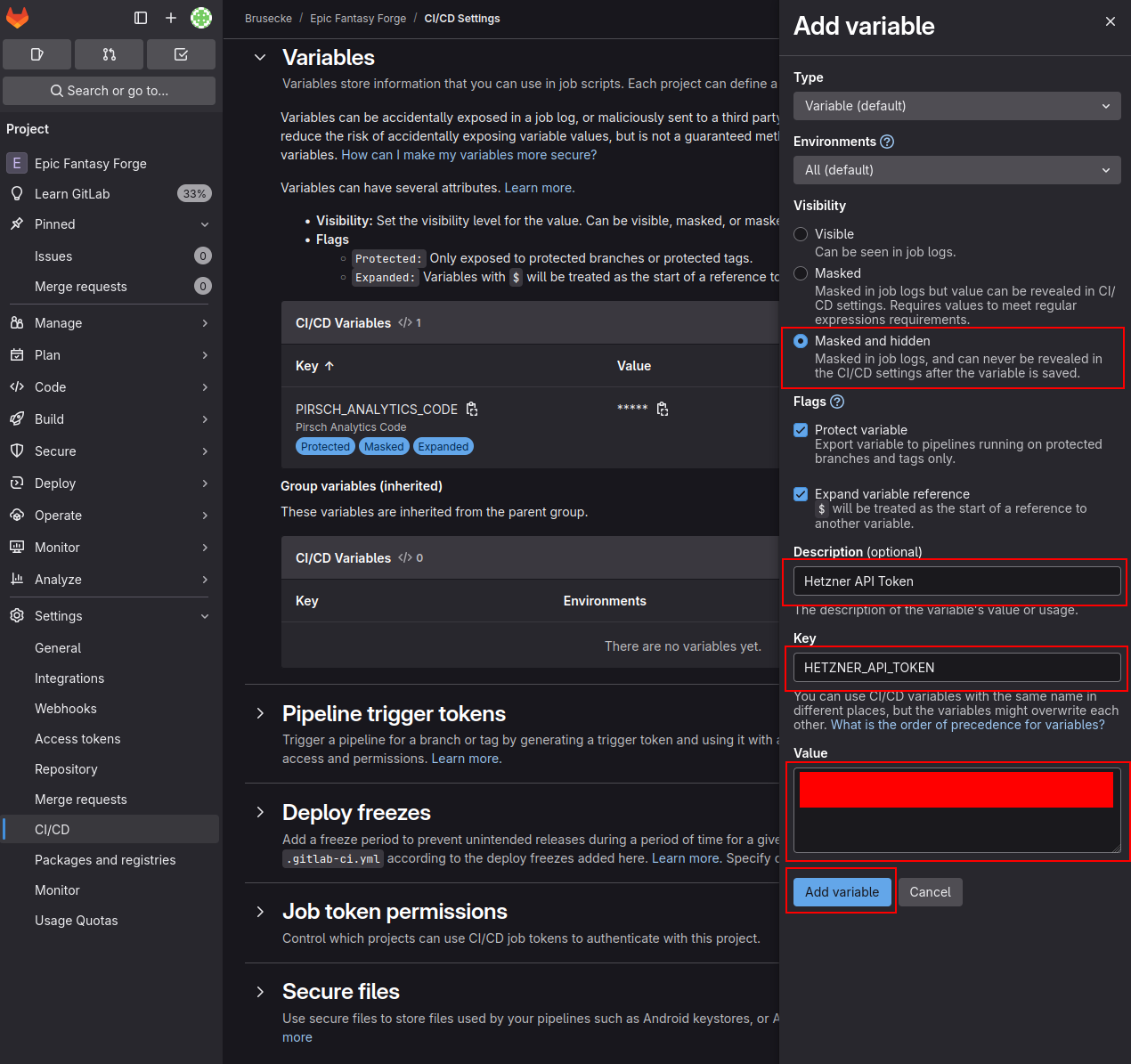
Task: Open variable precedence order link
Action: (968, 725)
